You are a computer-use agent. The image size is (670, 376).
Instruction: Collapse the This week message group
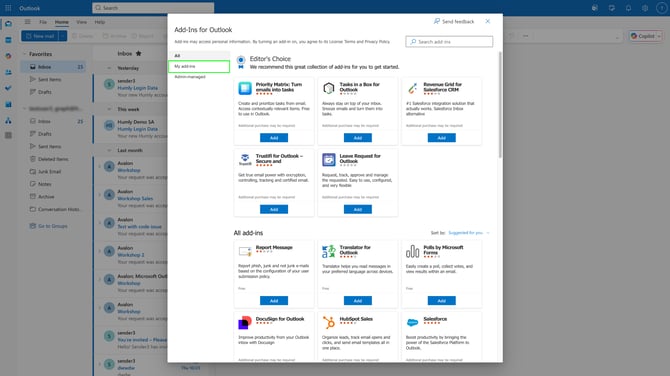(109, 109)
